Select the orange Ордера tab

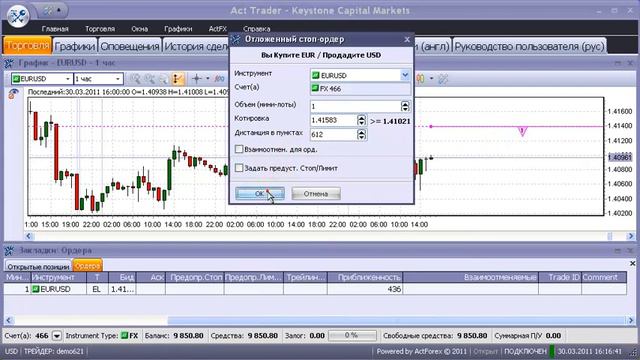[87, 265]
